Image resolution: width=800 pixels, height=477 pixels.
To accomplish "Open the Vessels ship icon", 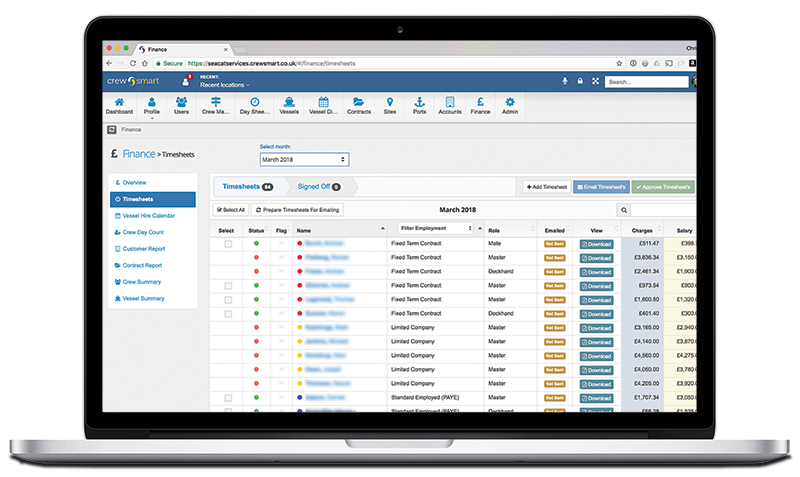I will click(289, 105).
